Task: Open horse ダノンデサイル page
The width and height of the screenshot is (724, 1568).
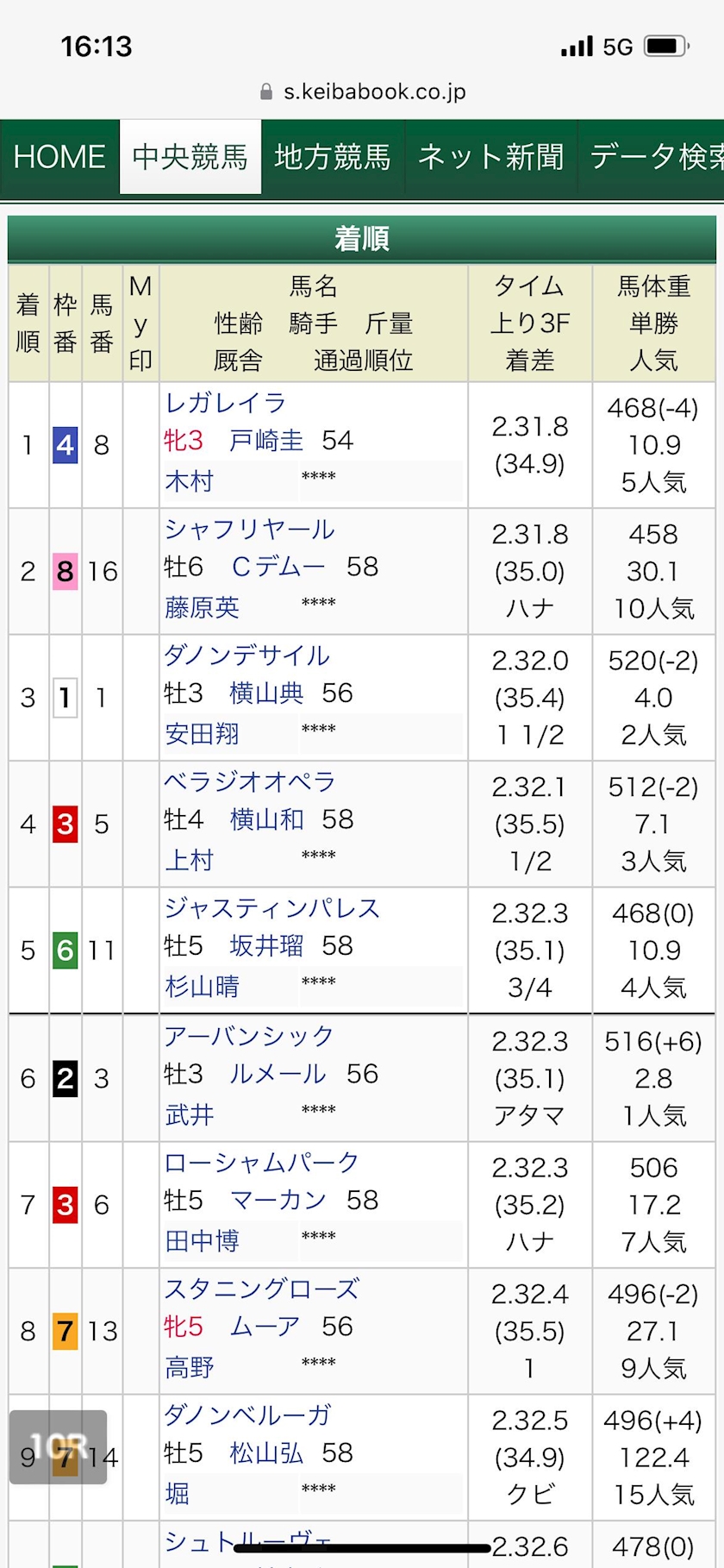Action: [247, 655]
